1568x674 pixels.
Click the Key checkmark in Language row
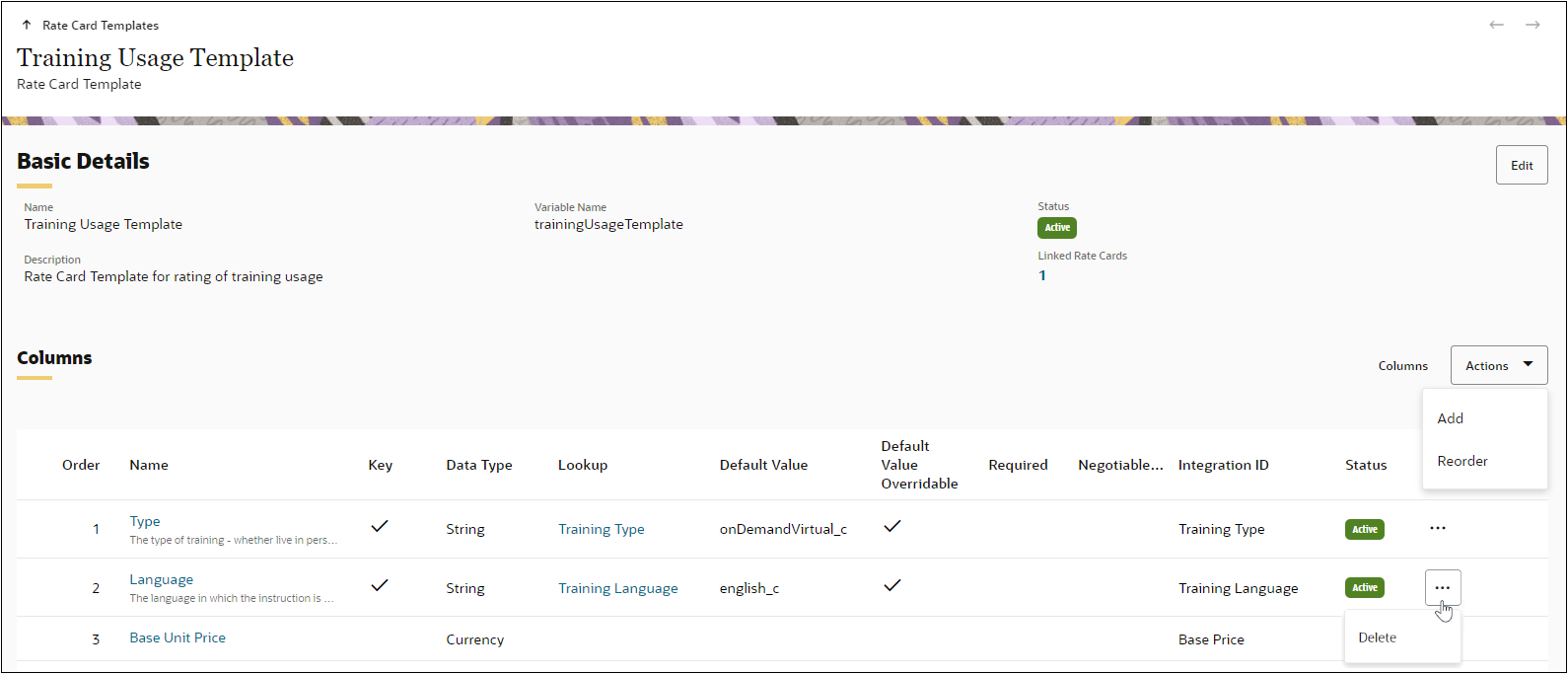click(380, 586)
